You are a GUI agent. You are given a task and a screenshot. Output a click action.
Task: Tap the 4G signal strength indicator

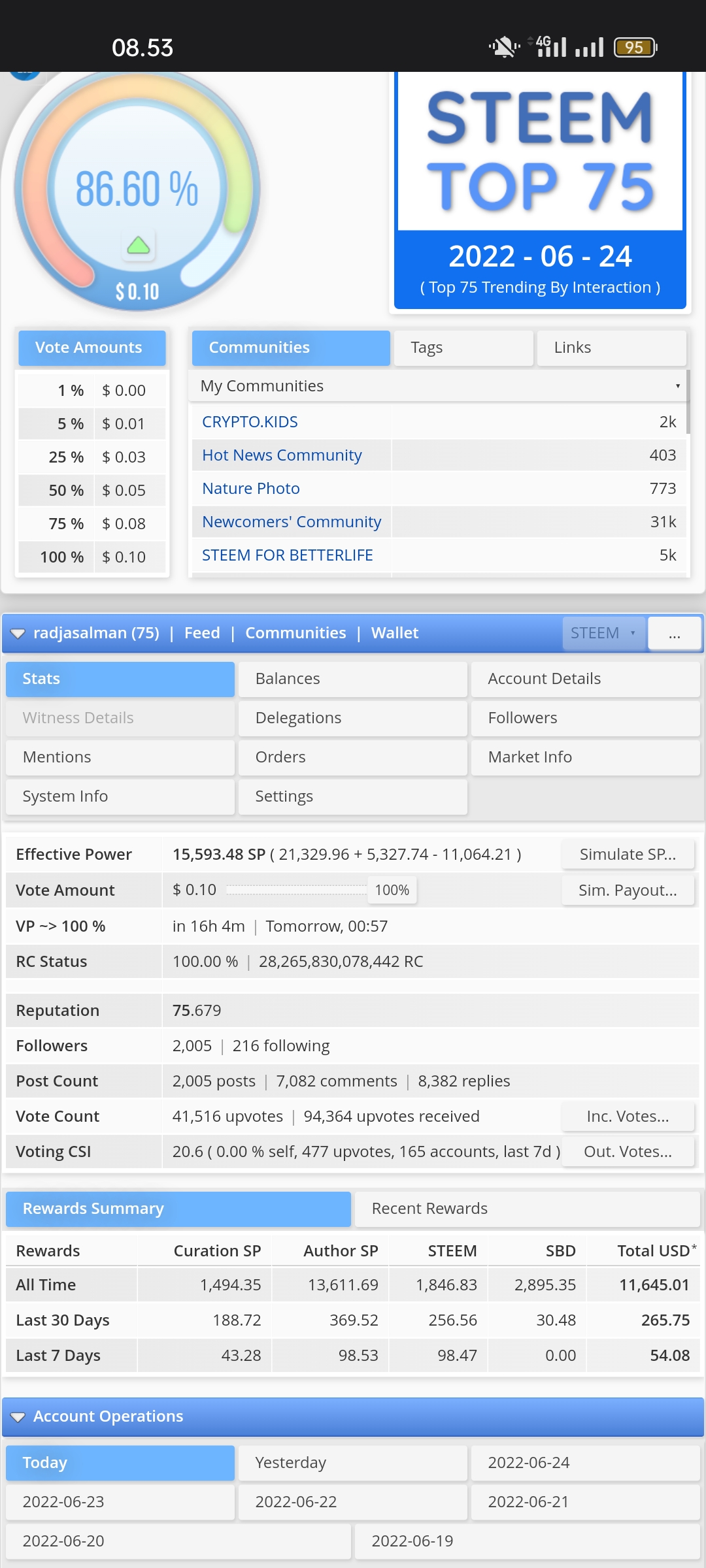(x=546, y=46)
